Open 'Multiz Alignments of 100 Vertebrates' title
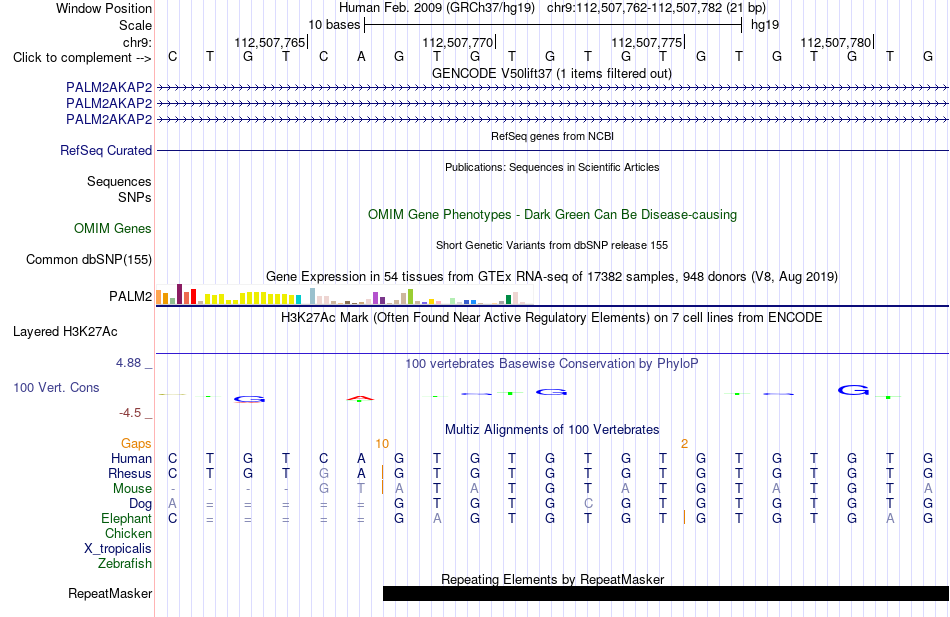950x617 pixels. [552, 430]
